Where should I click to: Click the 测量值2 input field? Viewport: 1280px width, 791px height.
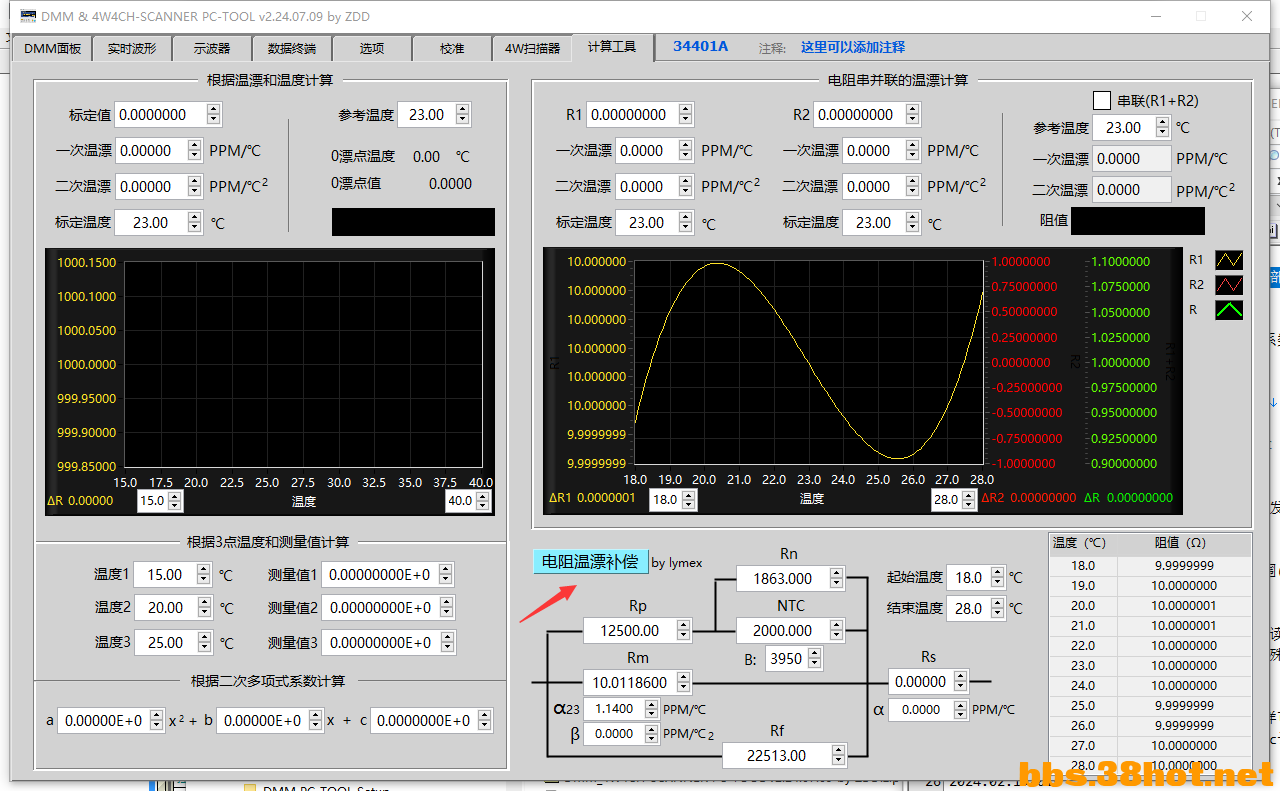(380, 608)
